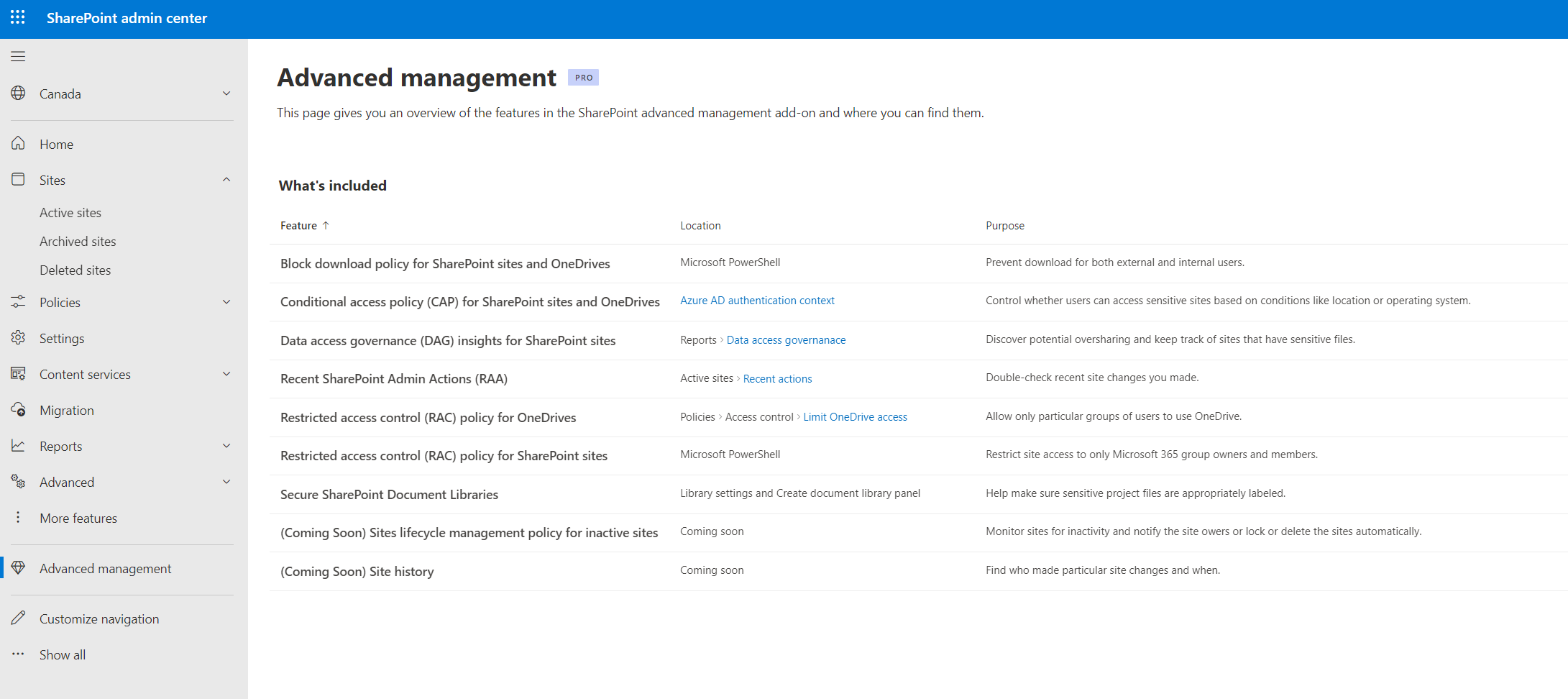The height and width of the screenshot is (699, 1568).
Task: Open Policies via its shield icon
Action: tap(18, 301)
